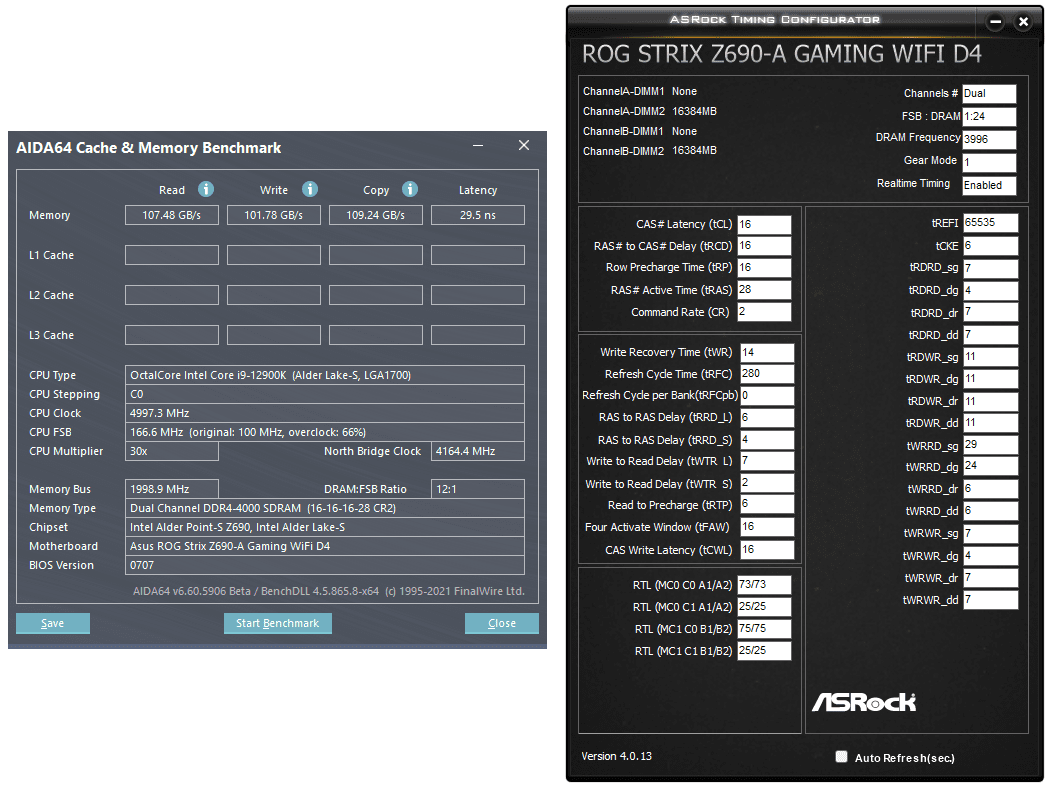Click the Refresh Cycle Time (tRFC) field
This screenshot has height=790, width=1050.
[x=767, y=374]
